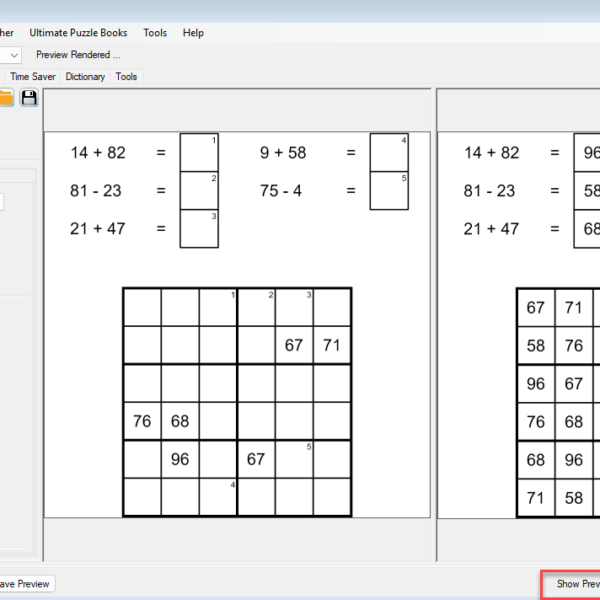Click the 96 cell in the unsolved grid
This screenshot has width=600, height=600.
pos(180,459)
